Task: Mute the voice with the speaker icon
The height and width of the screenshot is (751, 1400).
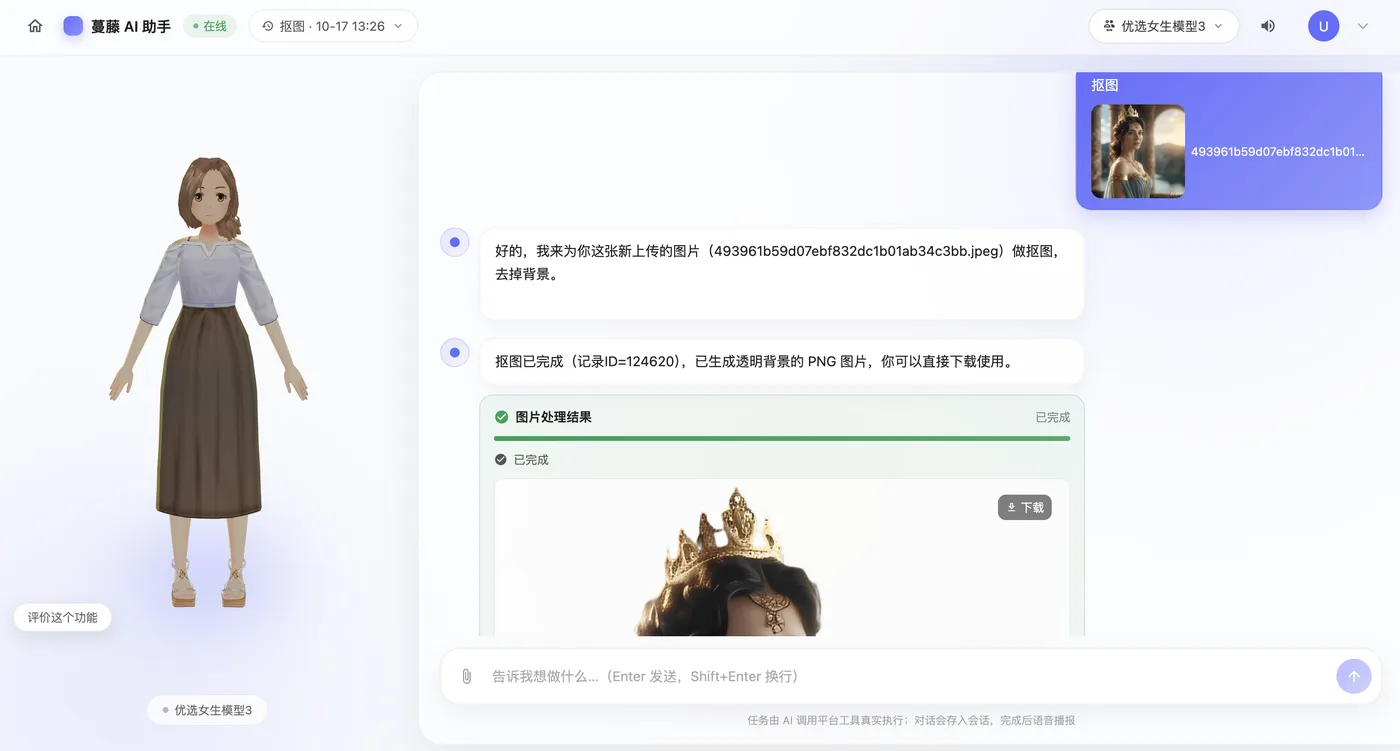Action: pos(1268,26)
